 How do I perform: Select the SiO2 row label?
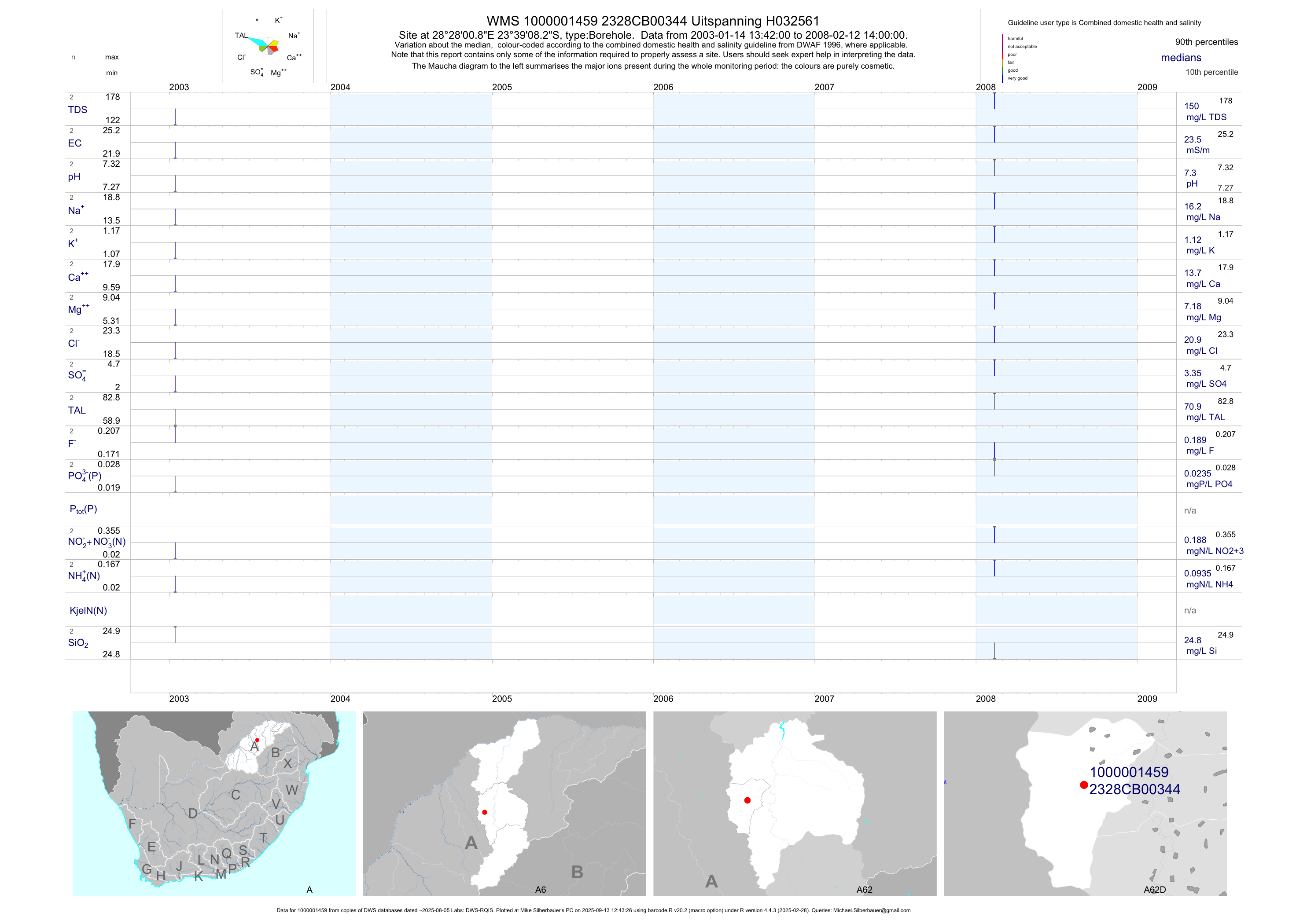point(78,643)
